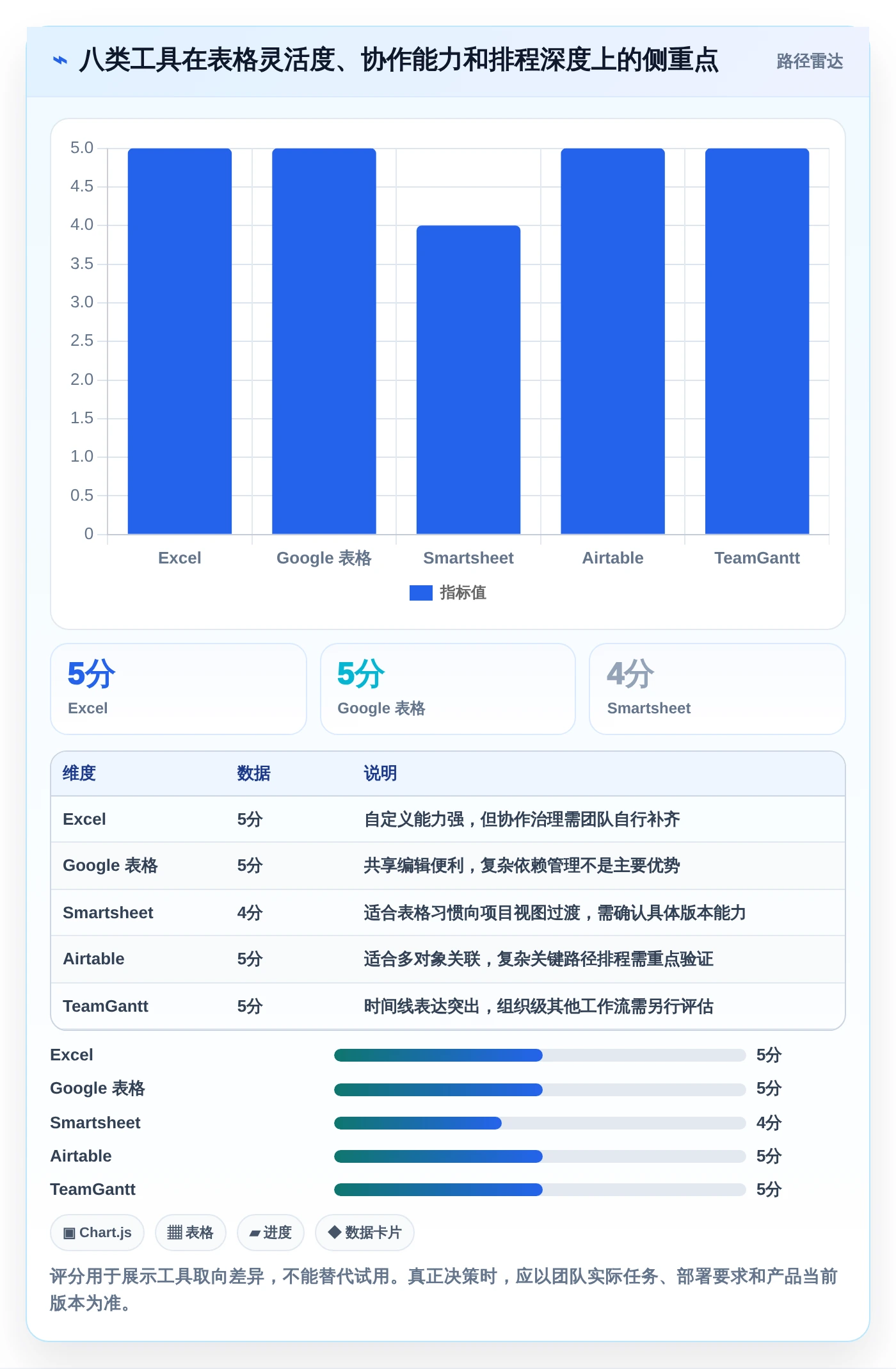This screenshot has width=896, height=1369.
Task: Click the 路径雷达 label in the header
Action: [809, 61]
